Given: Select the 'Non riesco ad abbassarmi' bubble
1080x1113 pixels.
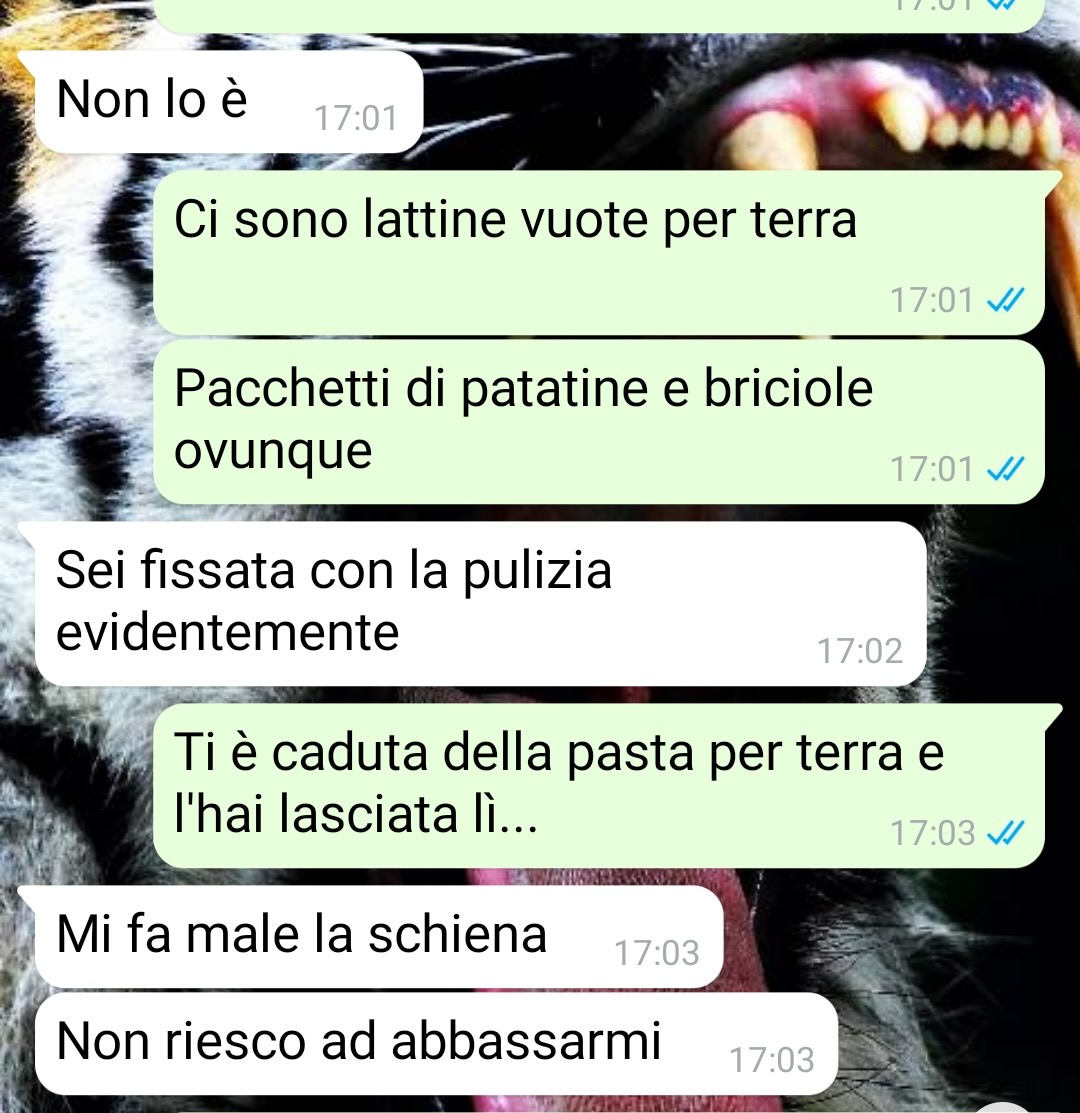Looking at the screenshot, I should tap(436, 1043).
